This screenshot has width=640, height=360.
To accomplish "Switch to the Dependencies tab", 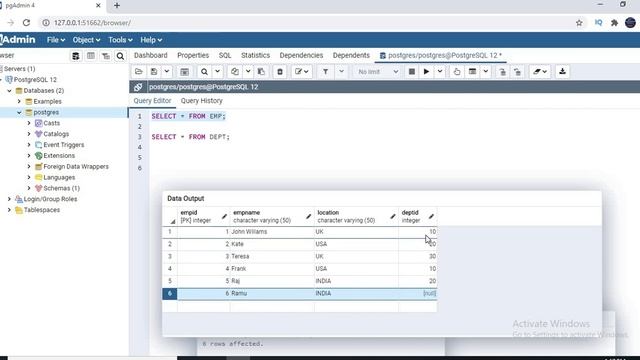I will [x=301, y=56].
